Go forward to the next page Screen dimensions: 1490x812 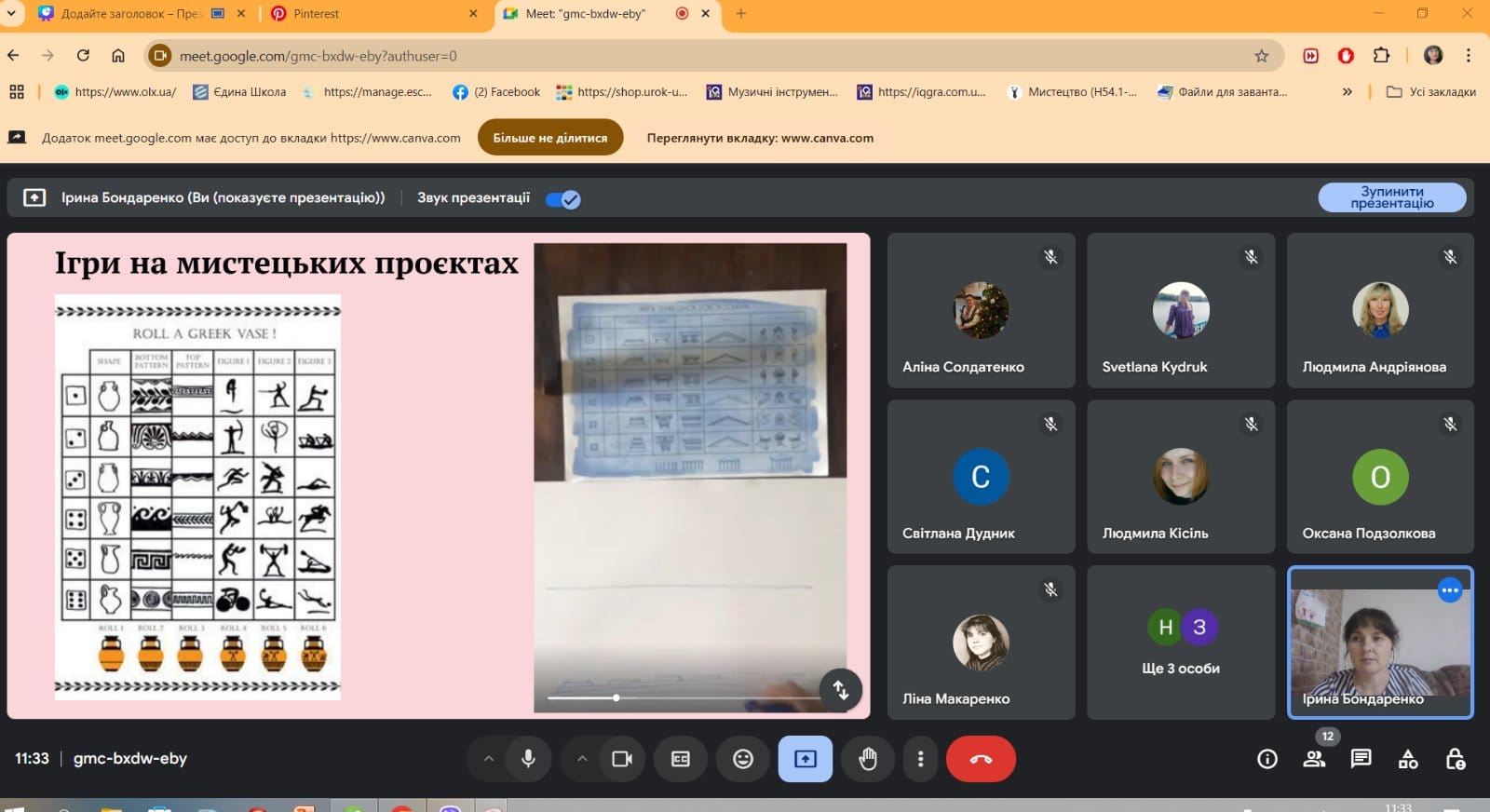pos(47,56)
